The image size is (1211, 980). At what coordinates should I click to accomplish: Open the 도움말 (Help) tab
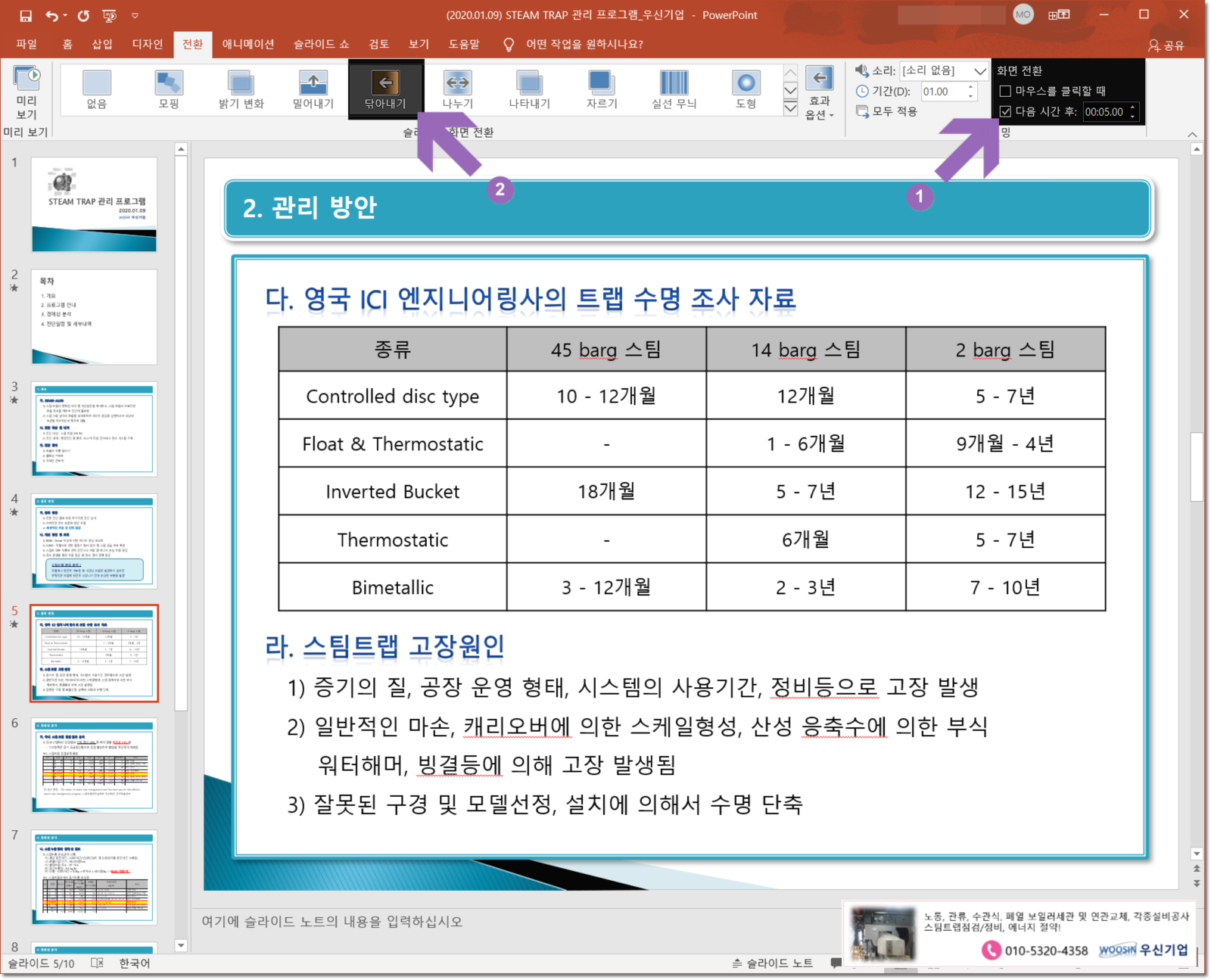(464, 44)
